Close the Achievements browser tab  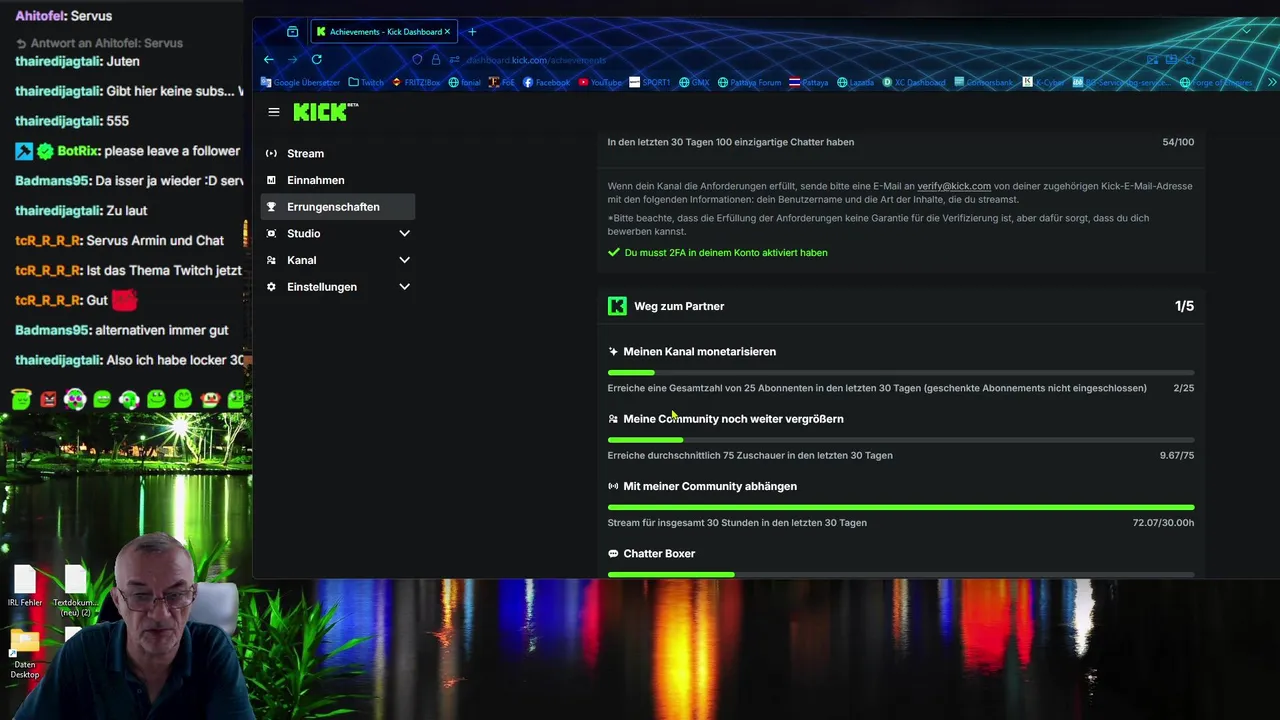tap(447, 32)
